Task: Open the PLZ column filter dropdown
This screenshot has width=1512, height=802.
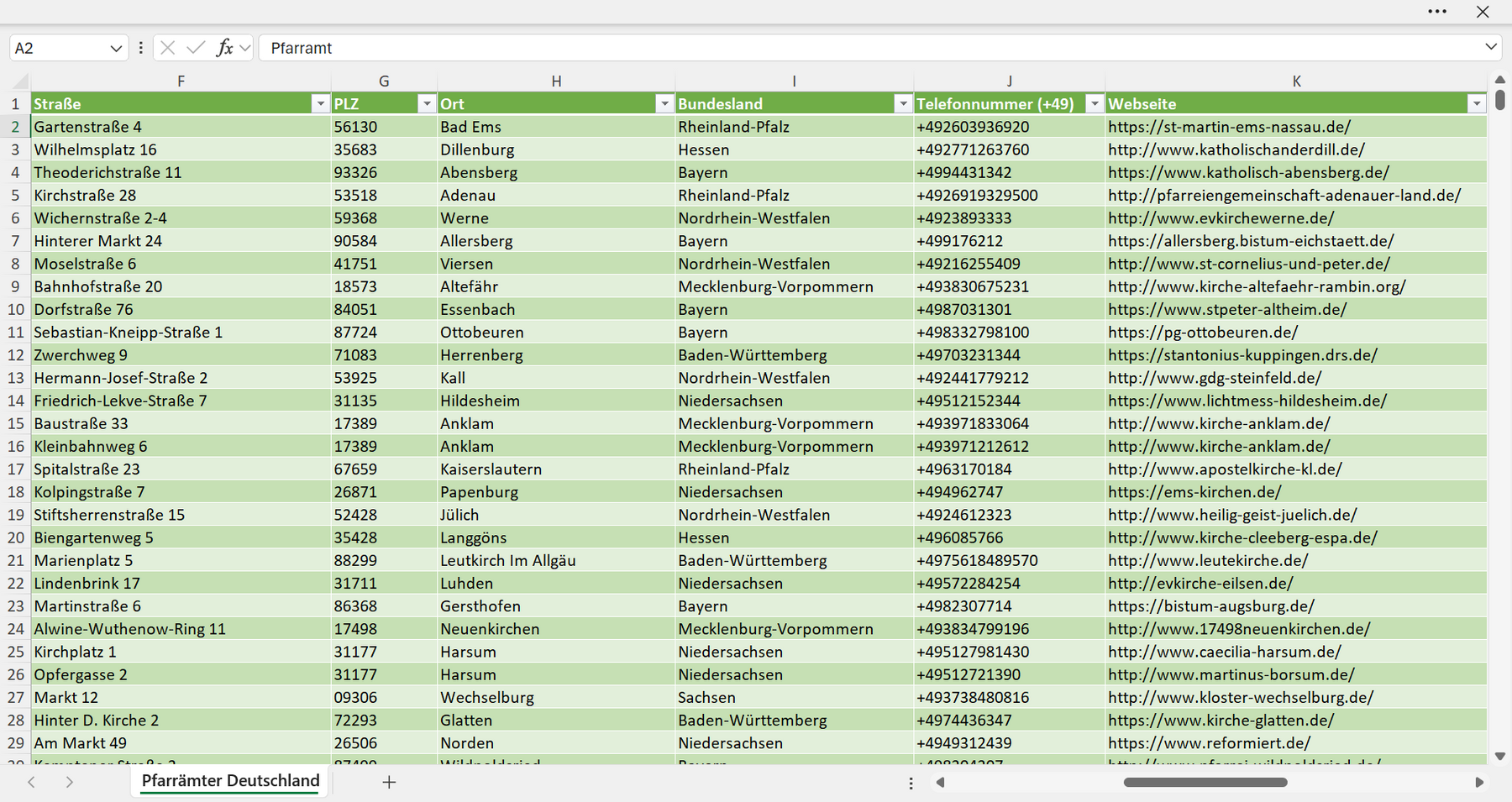Action: (427, 103)
